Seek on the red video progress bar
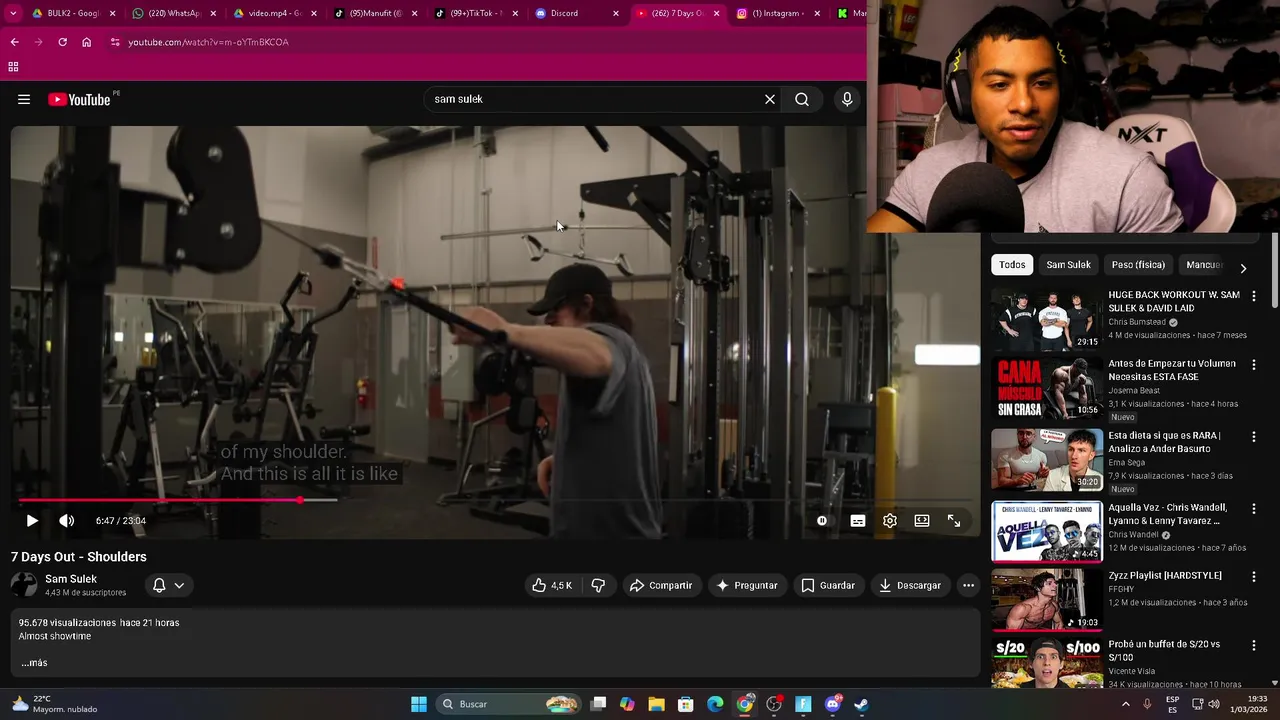The height and width of the screenshot is (720, 1280). point(496,500)
